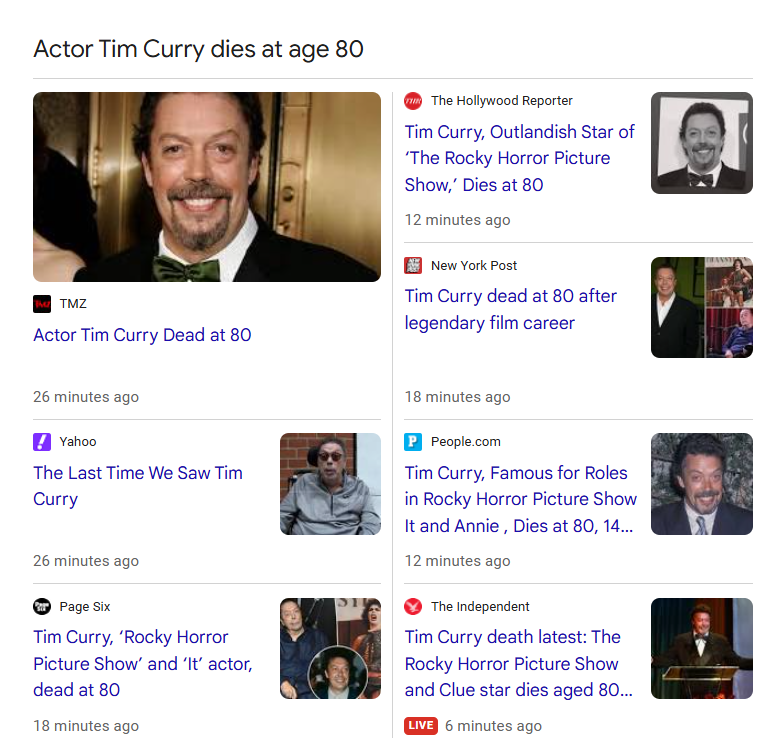The height and width of the screenshot is (738, 767).
Task: Click the 'People.com' source name
Action: point(466,442)
